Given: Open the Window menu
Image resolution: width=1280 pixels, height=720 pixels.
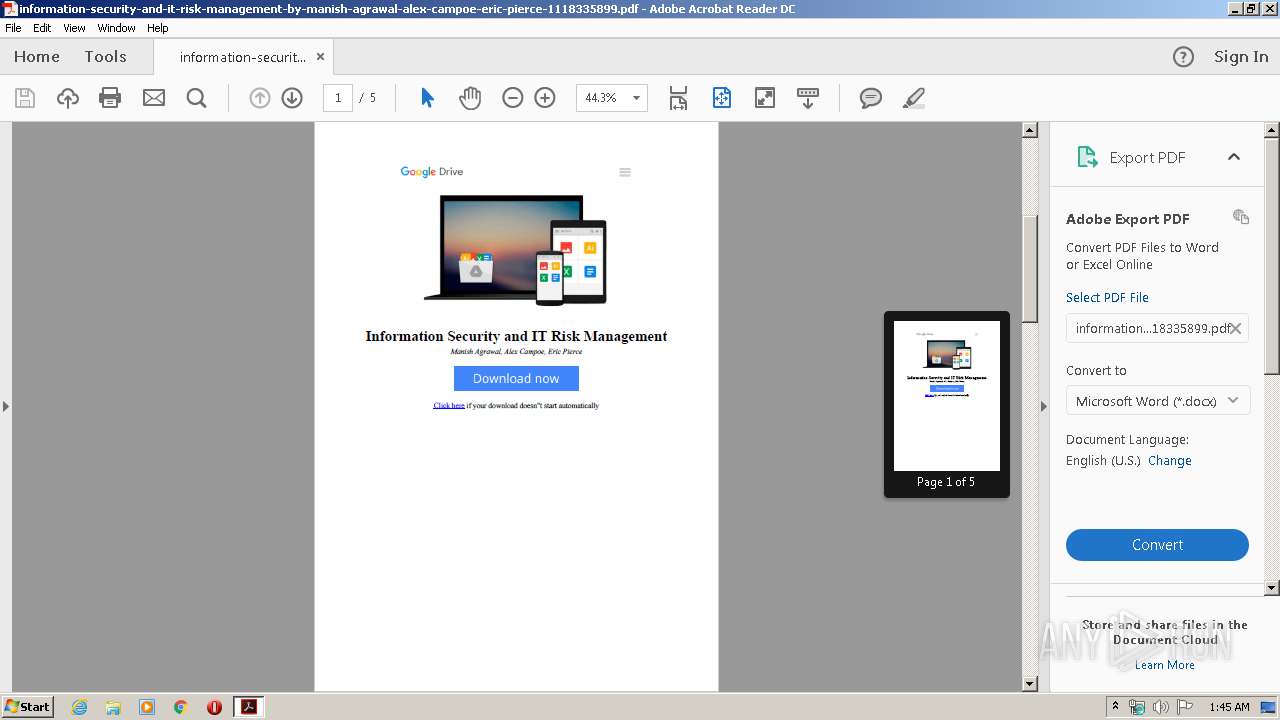Looking at the screenshot, I should pos(116,28).
